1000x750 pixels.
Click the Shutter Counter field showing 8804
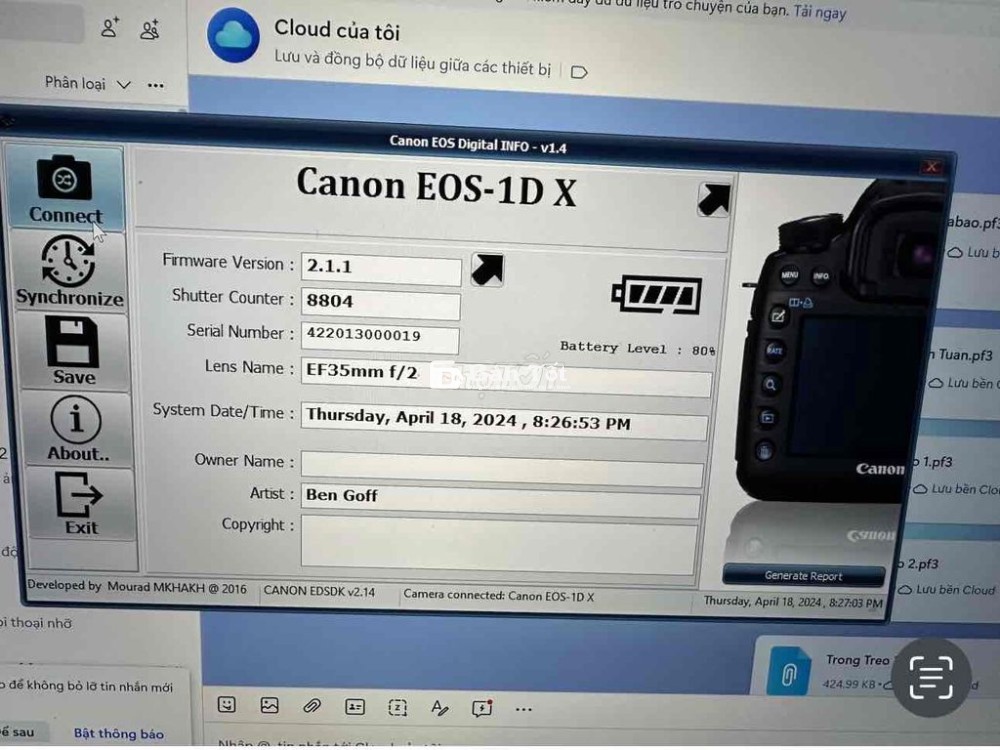[381, 303]
